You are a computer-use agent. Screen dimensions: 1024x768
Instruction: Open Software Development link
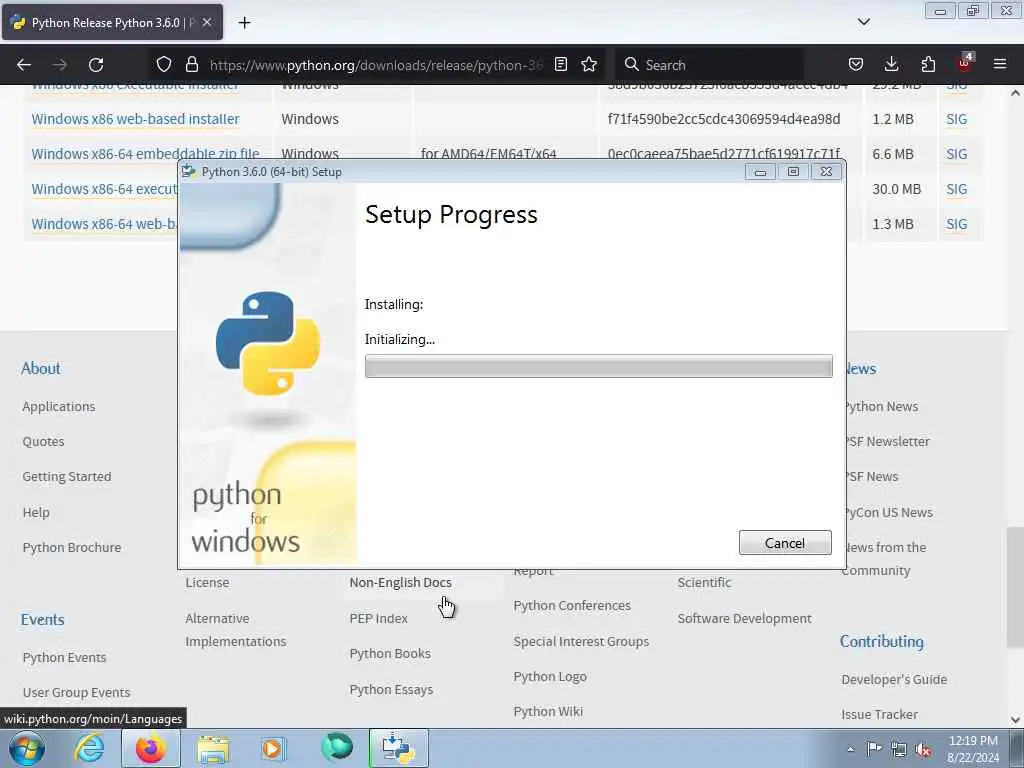(744, 618)
